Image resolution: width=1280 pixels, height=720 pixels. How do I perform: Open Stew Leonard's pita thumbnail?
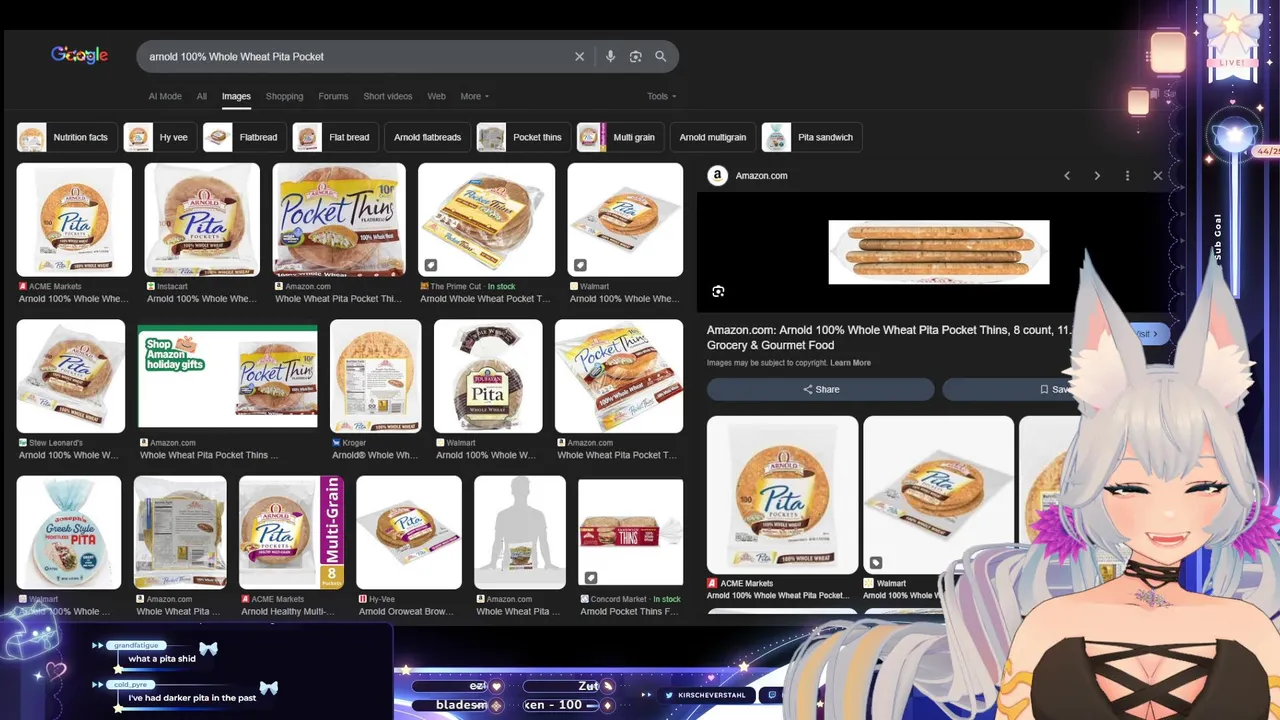point(71,376)
